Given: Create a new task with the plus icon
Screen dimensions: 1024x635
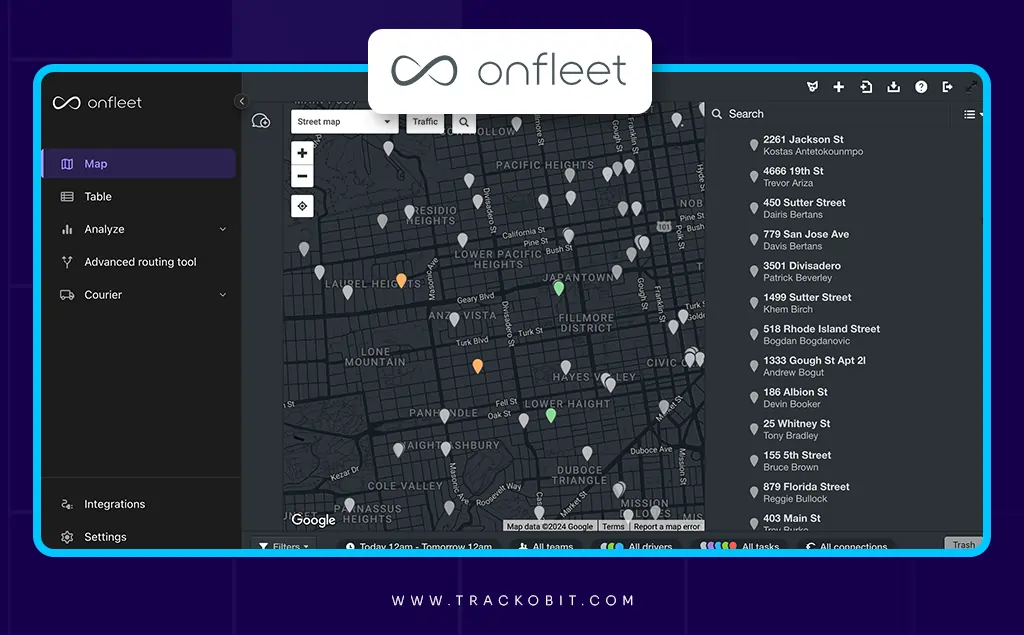Looking at the screenshot, I should tap(838, 87).
